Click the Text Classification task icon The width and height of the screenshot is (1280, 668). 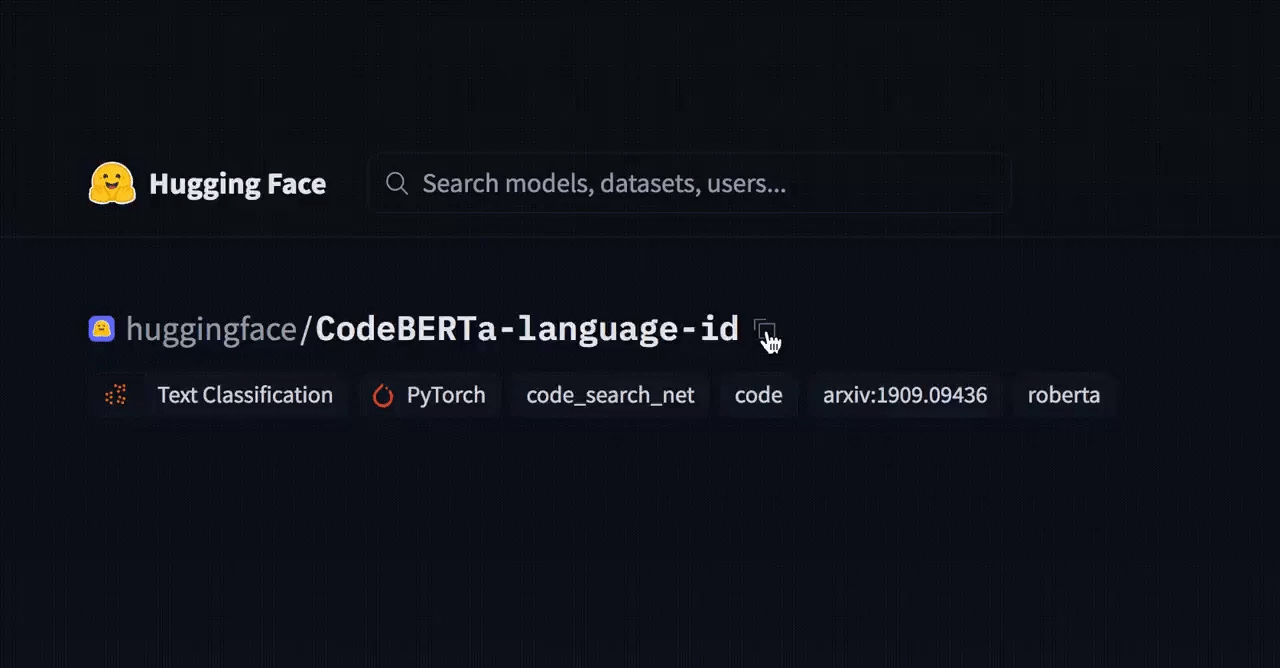pyautogui.click(x=116, y=395)
